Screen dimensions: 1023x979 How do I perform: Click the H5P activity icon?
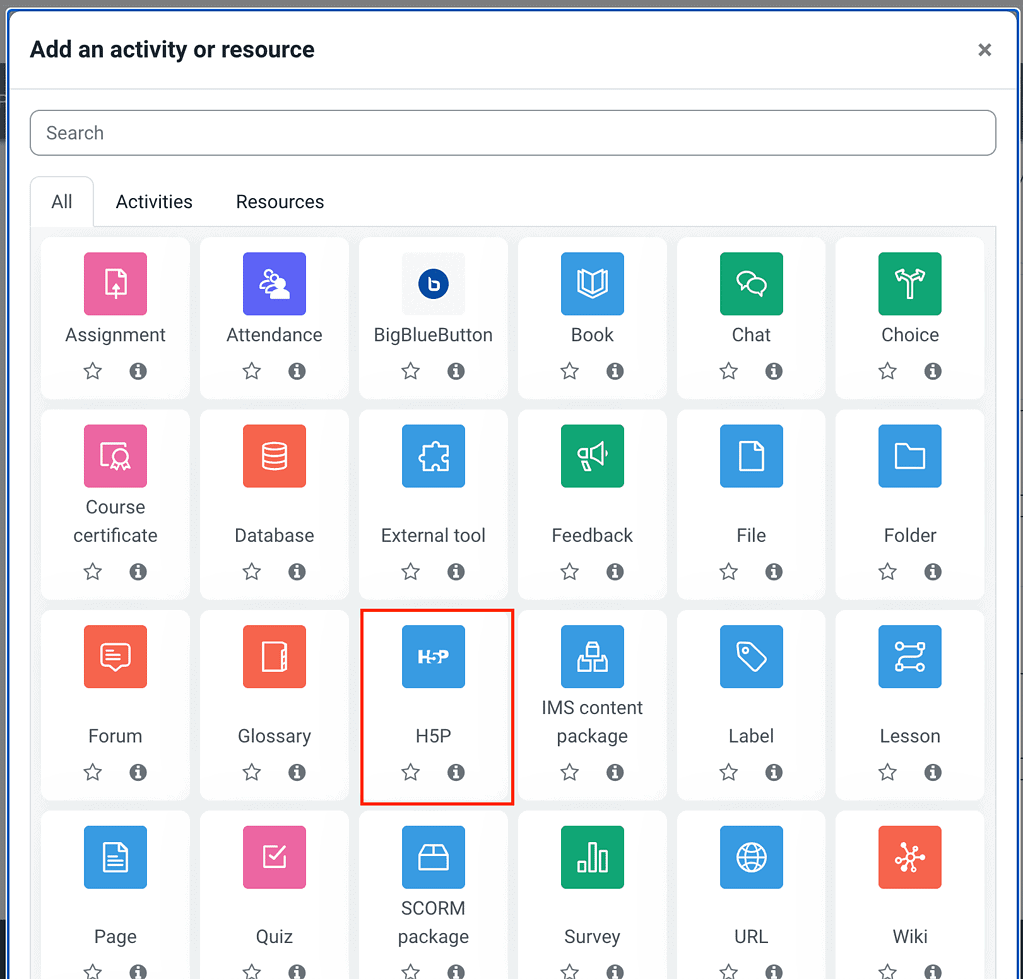click(433, 656)
